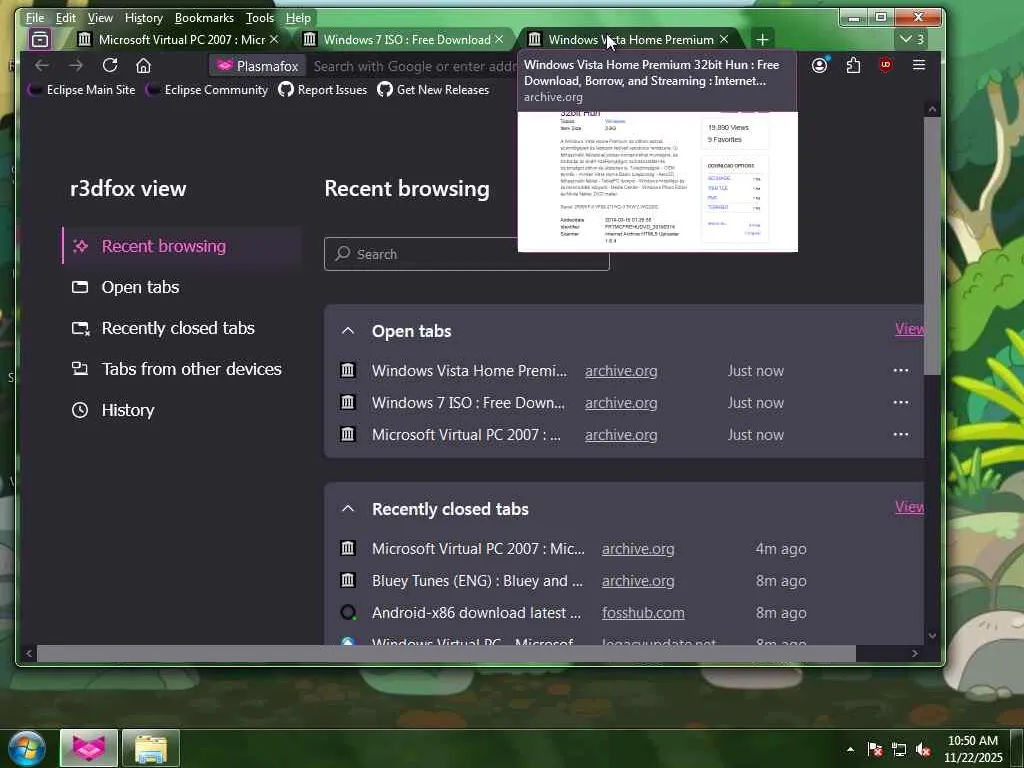Image resolution: width=1024 pixels, height=768 pixels.
Task: Collapse the Open tabs section
Action: (348, 331)
